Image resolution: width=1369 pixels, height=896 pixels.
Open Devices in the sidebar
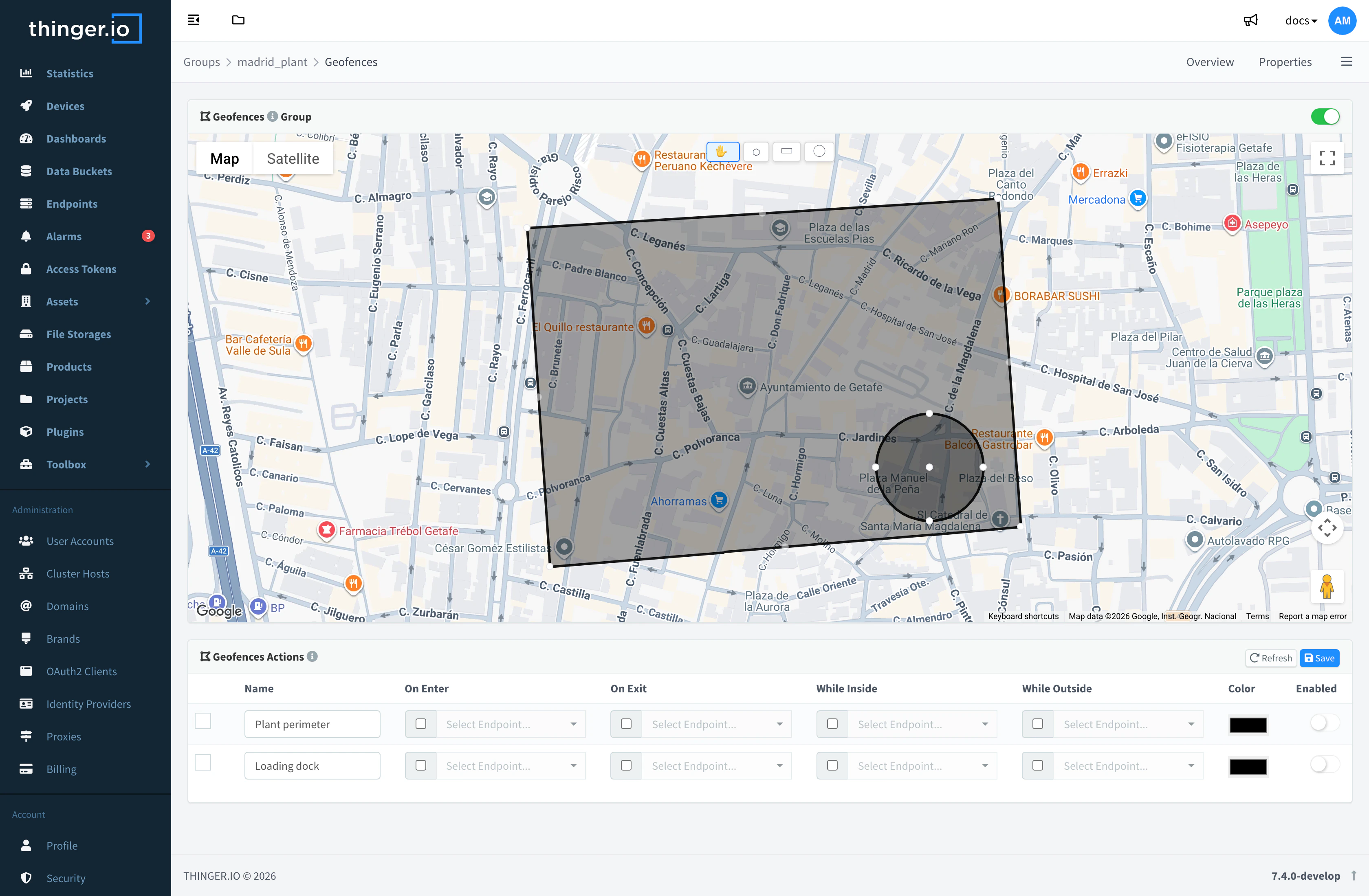(65, 106)
